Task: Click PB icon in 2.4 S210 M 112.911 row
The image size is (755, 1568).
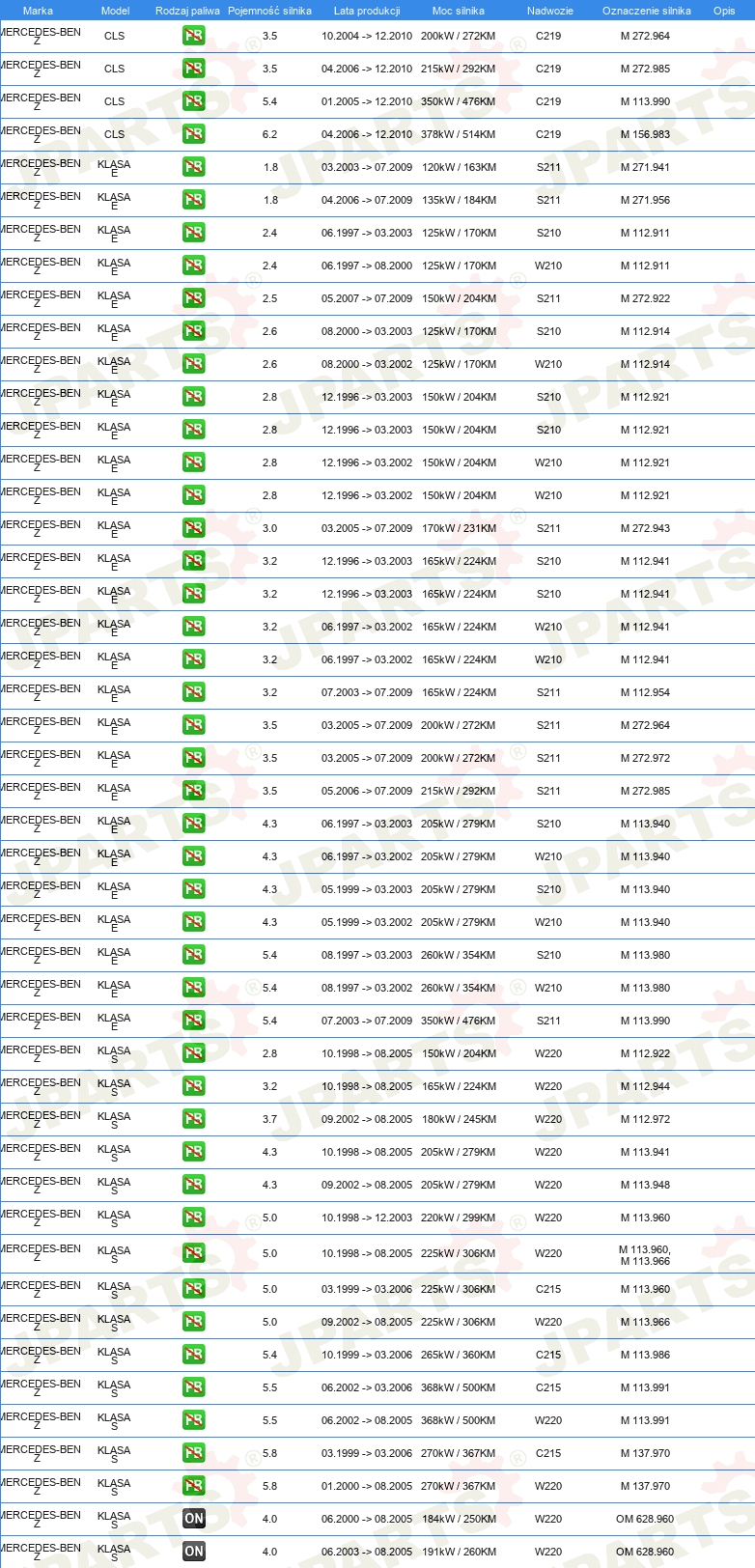Action: [193, 234]
